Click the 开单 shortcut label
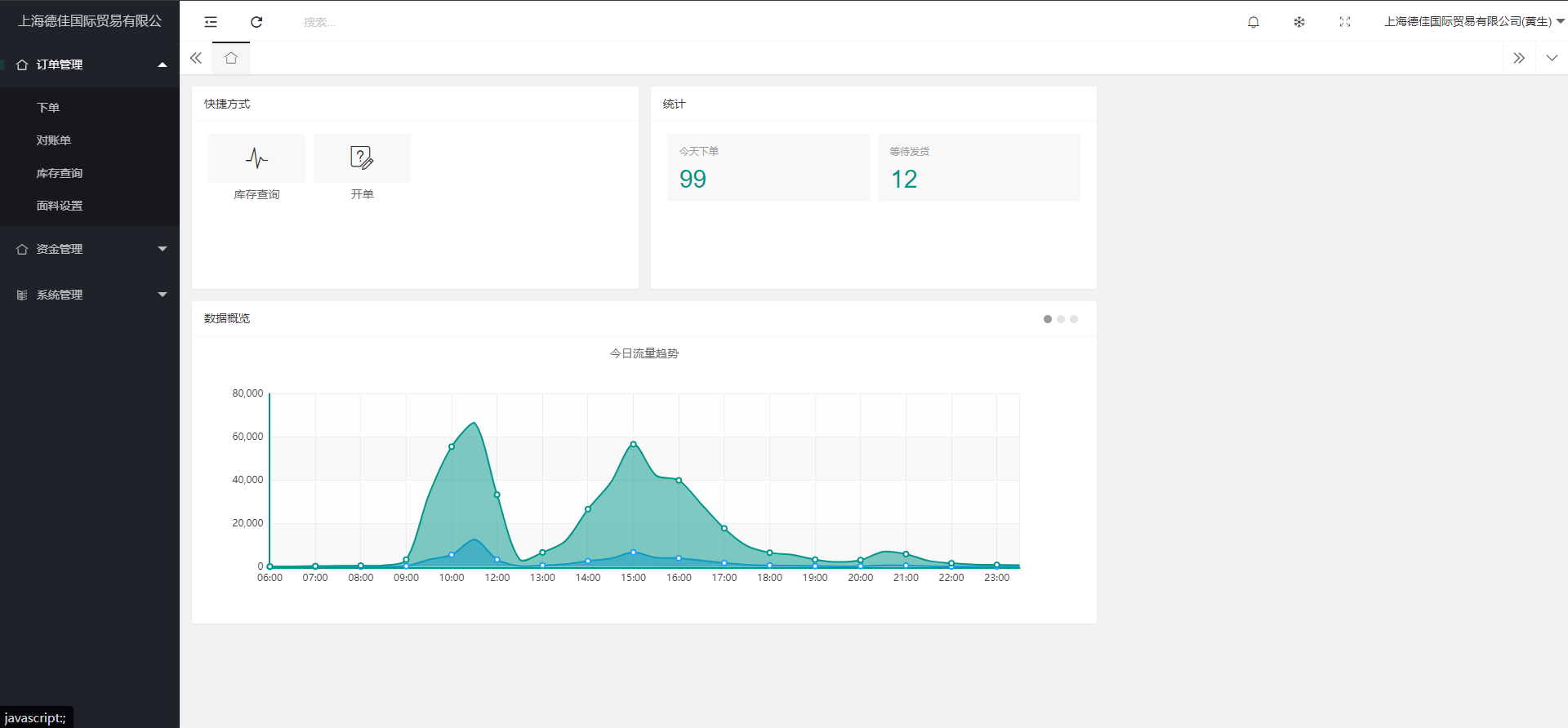1568x728 pixels. (x=362, y=194)
